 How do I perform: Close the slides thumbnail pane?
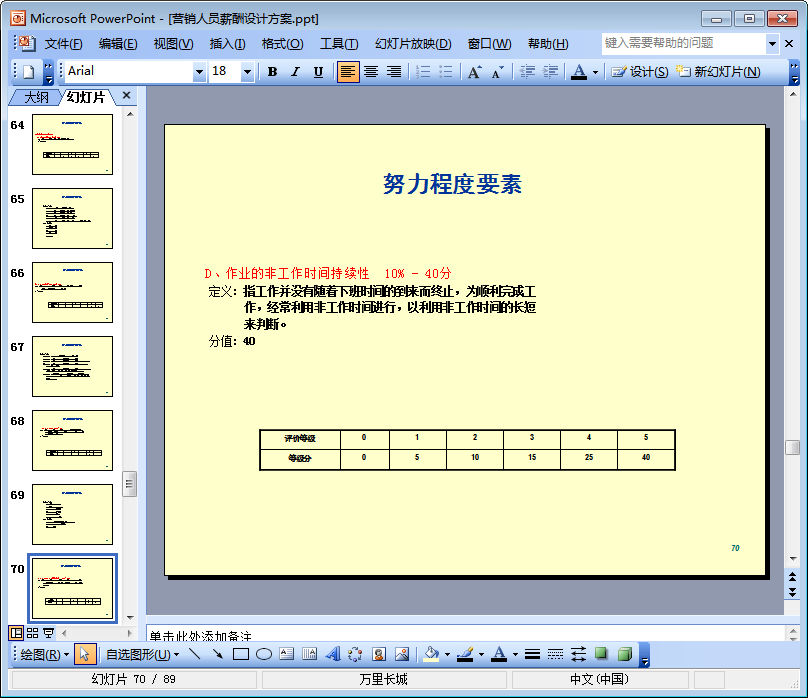coord(126,95)
